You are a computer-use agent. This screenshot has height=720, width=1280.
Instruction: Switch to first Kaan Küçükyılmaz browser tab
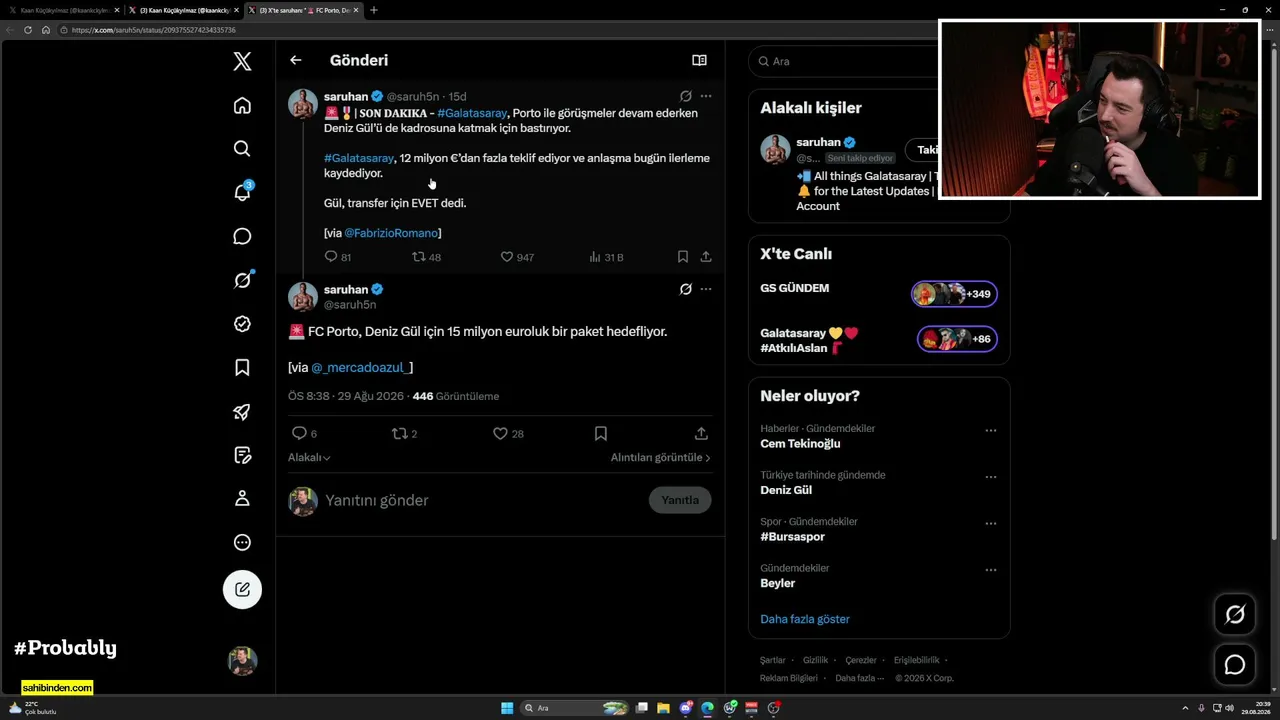coord(64,10)
